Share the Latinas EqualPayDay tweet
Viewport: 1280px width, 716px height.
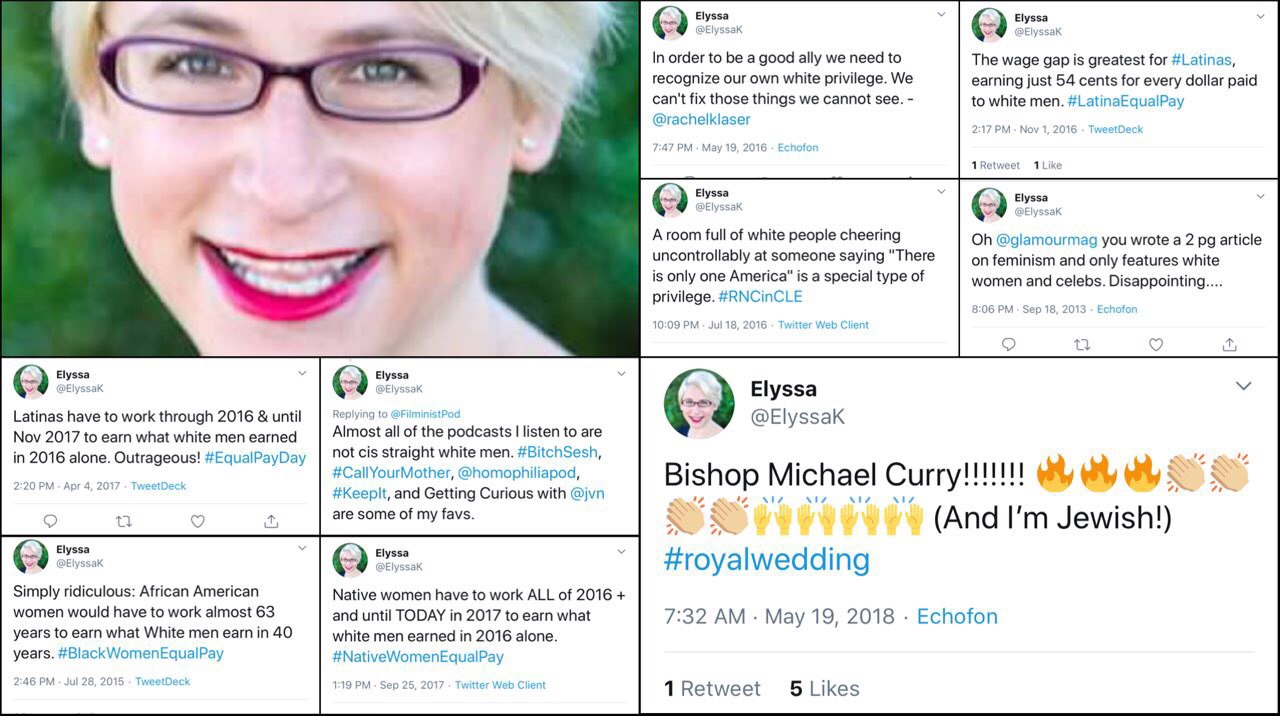click(x=271, y=521)
